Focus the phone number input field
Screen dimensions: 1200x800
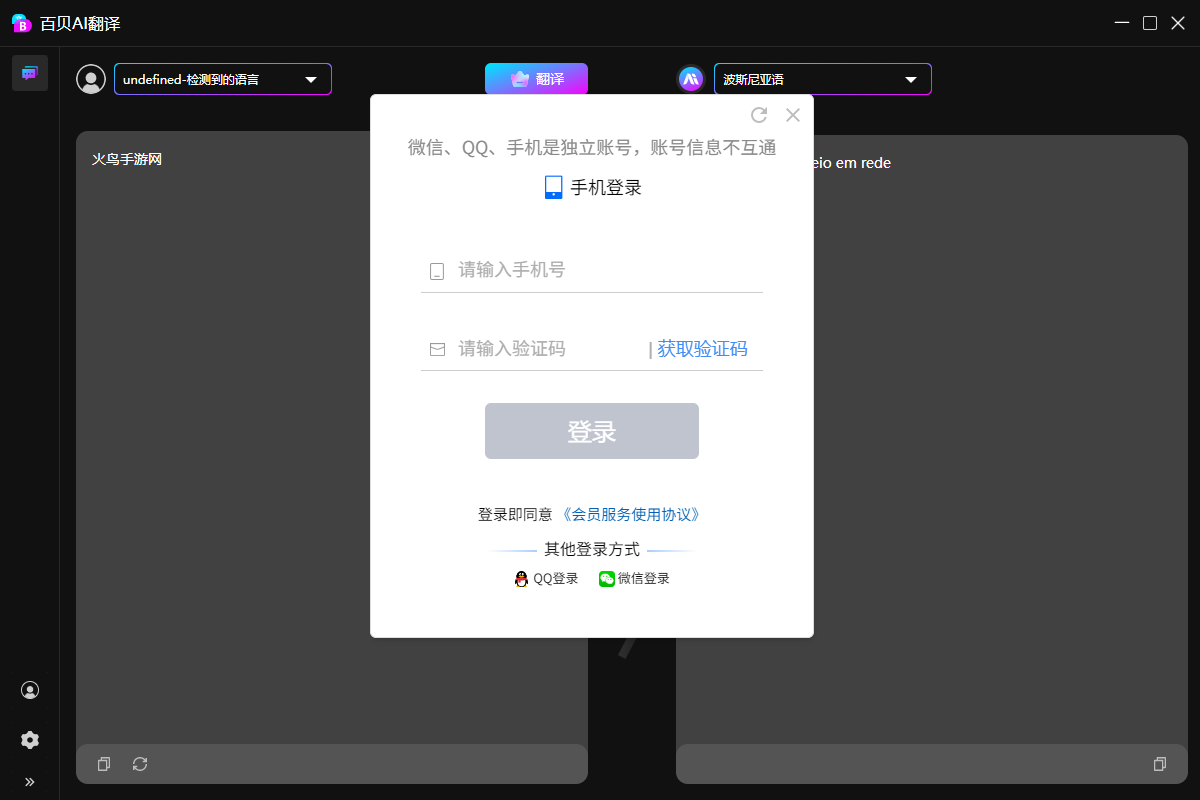coord(592,270)
